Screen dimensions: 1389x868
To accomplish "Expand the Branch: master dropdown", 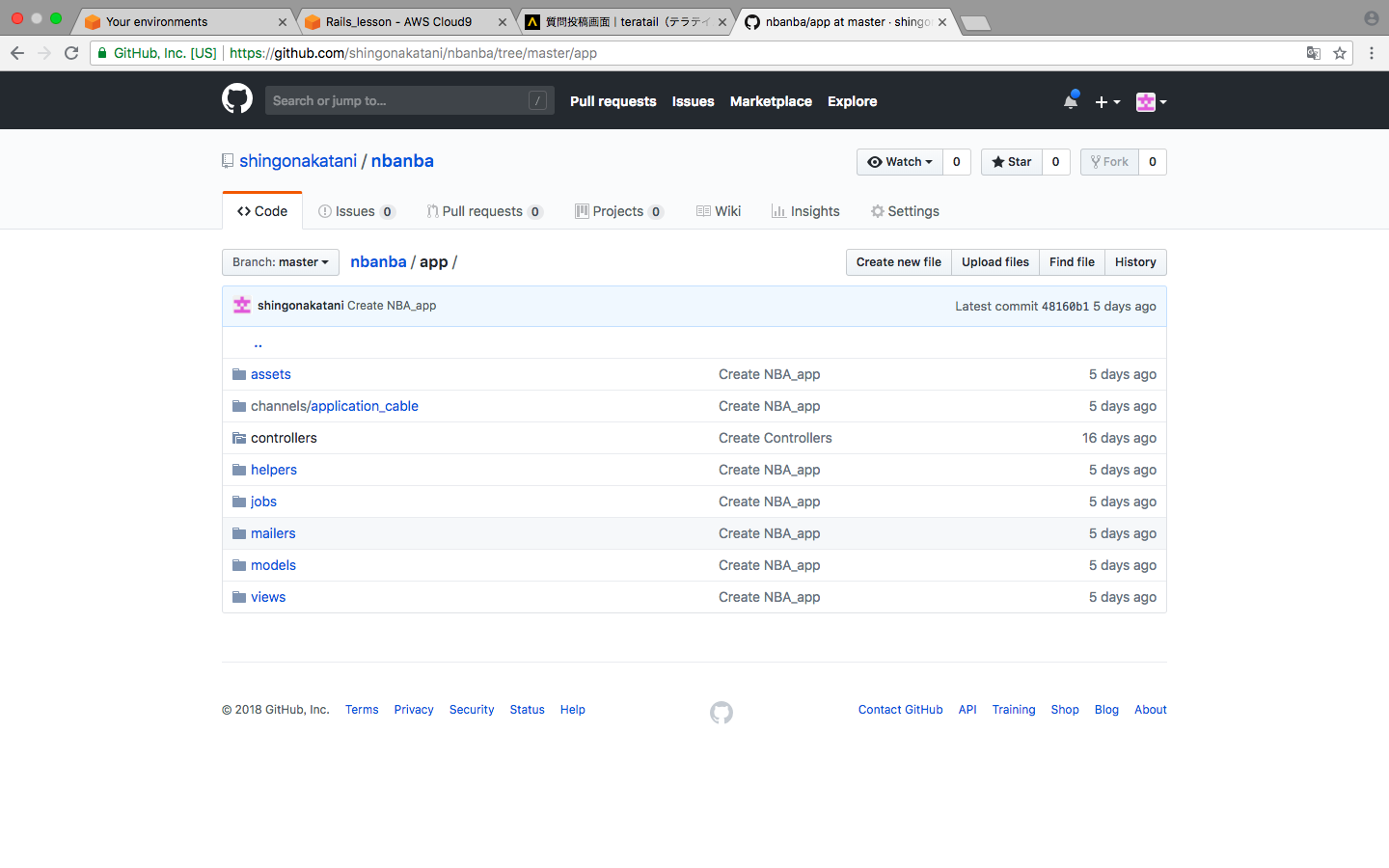I will point(281,262).
